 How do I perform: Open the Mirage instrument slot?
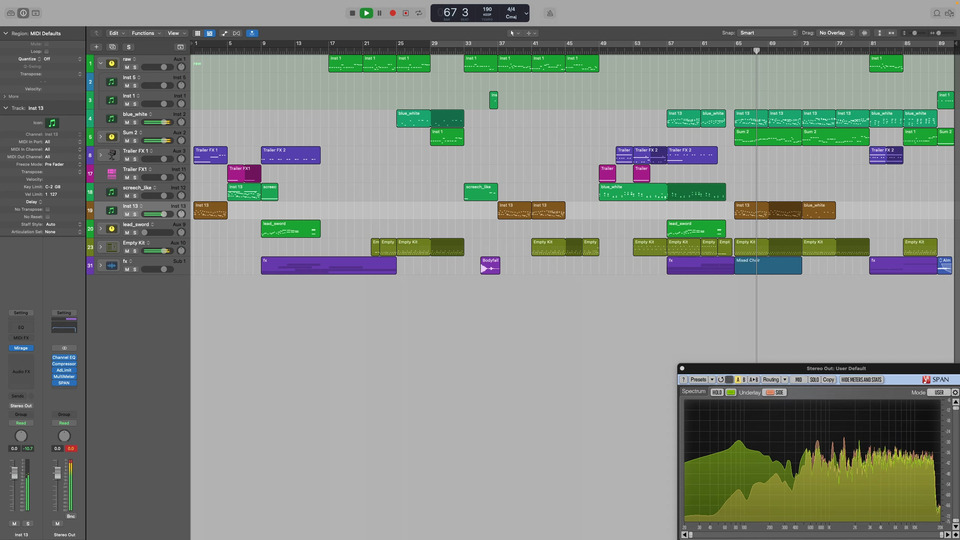[21, 348]
